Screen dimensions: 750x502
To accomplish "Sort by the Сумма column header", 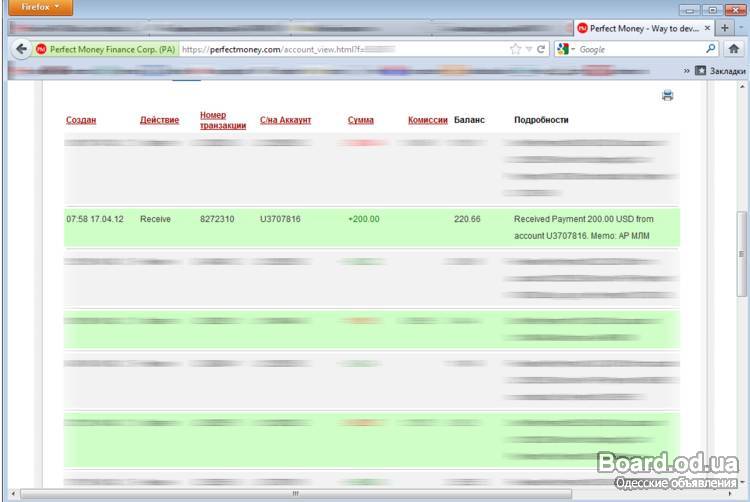I will click(361, 120).
